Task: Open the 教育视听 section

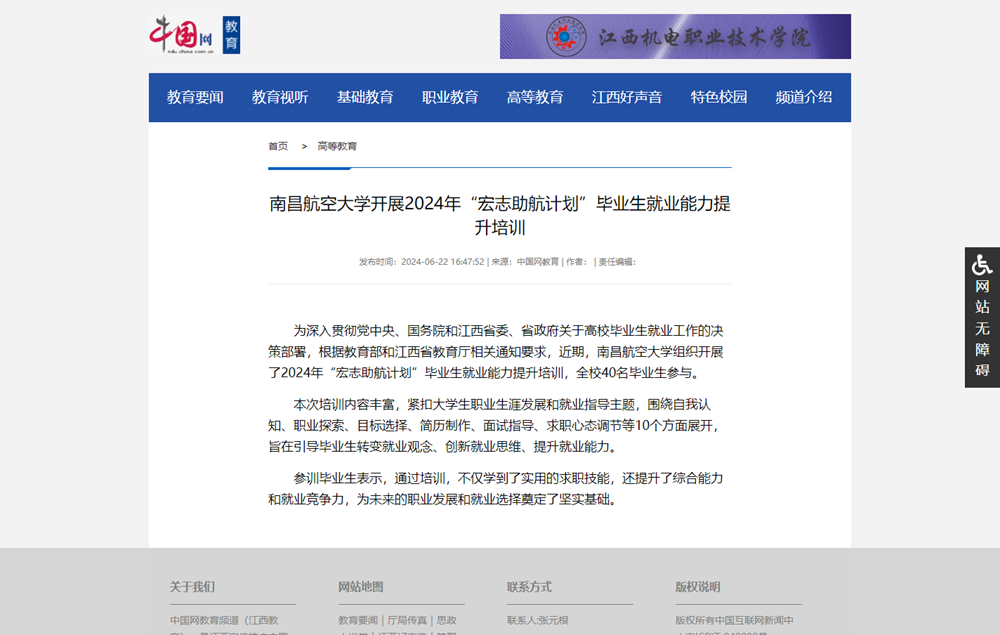Action: tap(278, 97)
